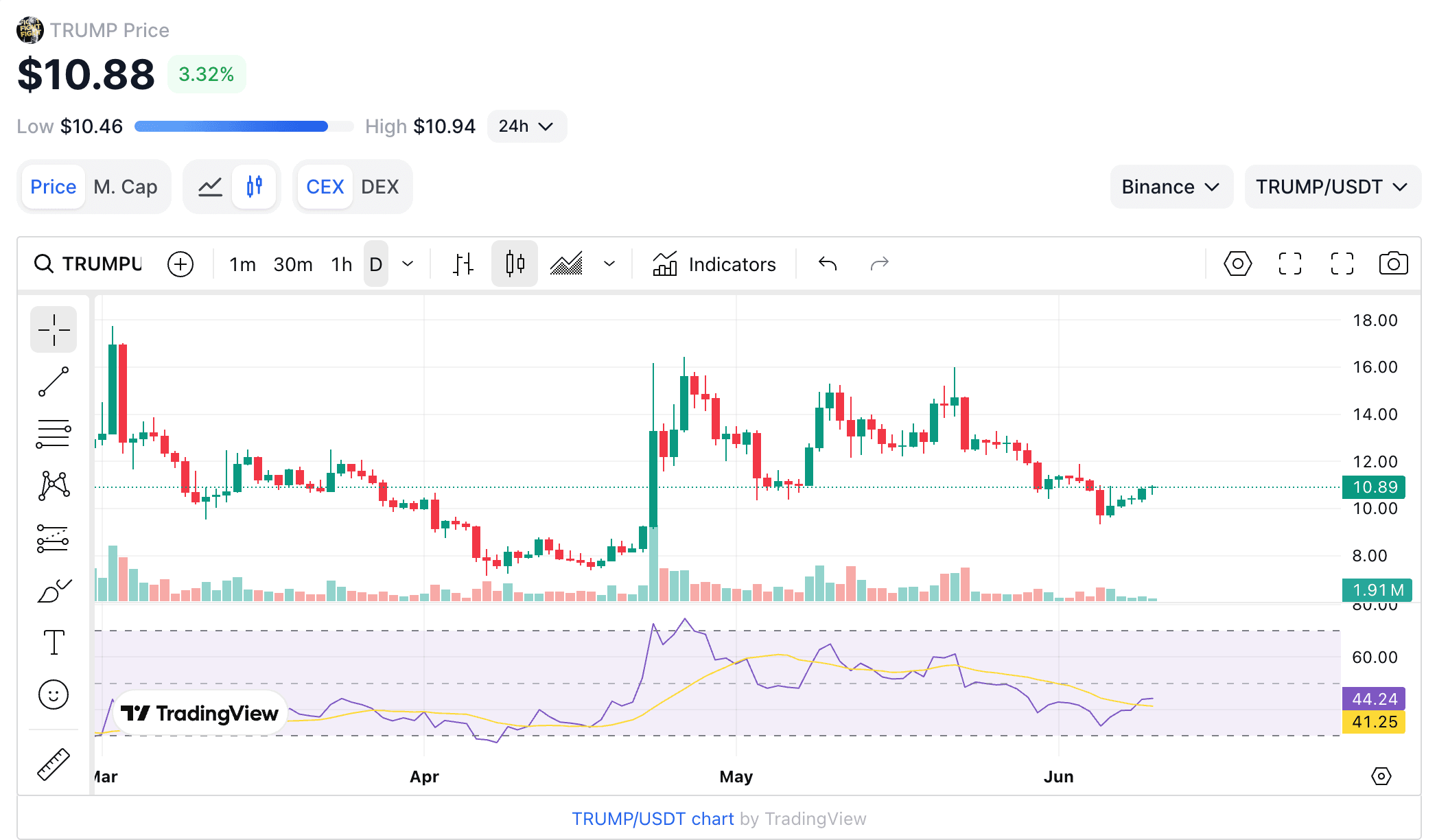This screenshot has height=840, width=1437.
Task: Click the undo arrow in toolbar
Action: click(828, 264)
